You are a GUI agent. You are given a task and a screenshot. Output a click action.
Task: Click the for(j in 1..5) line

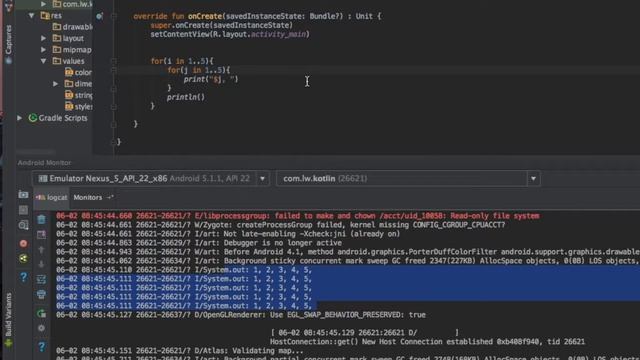(x=198, y=70)
